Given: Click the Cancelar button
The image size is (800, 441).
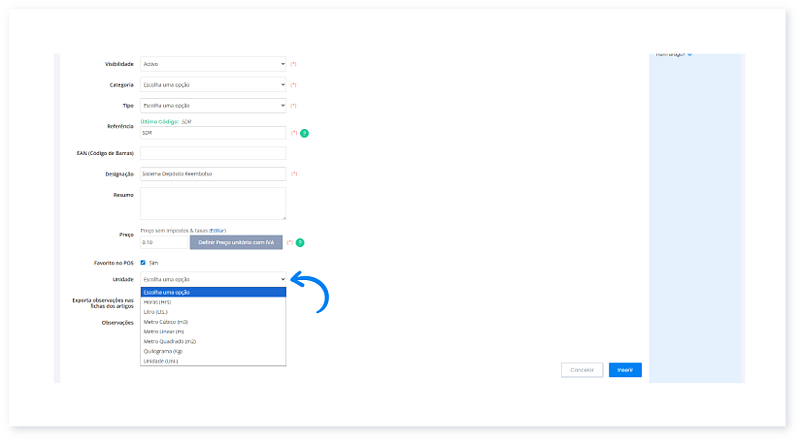Looking at the screenshot, I should 581,370.
